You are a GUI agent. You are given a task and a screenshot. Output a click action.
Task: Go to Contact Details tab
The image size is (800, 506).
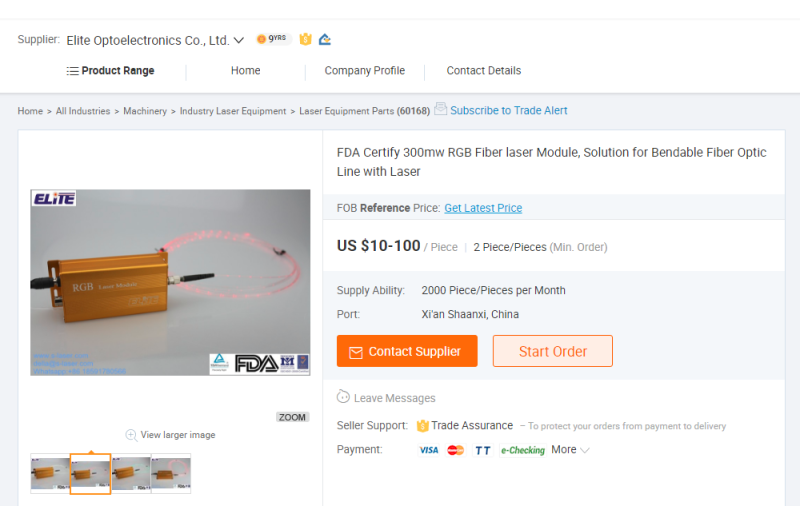tap(484, 70)
